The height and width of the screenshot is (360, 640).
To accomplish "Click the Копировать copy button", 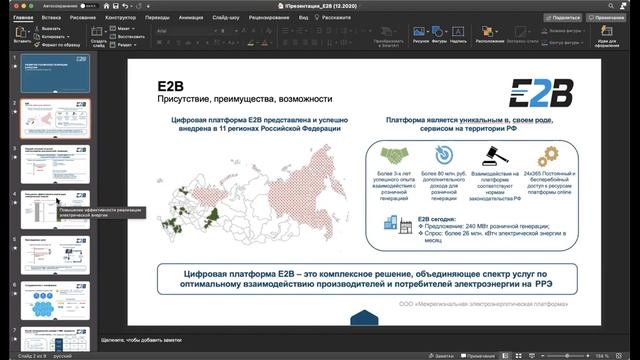I will [49, 37].
